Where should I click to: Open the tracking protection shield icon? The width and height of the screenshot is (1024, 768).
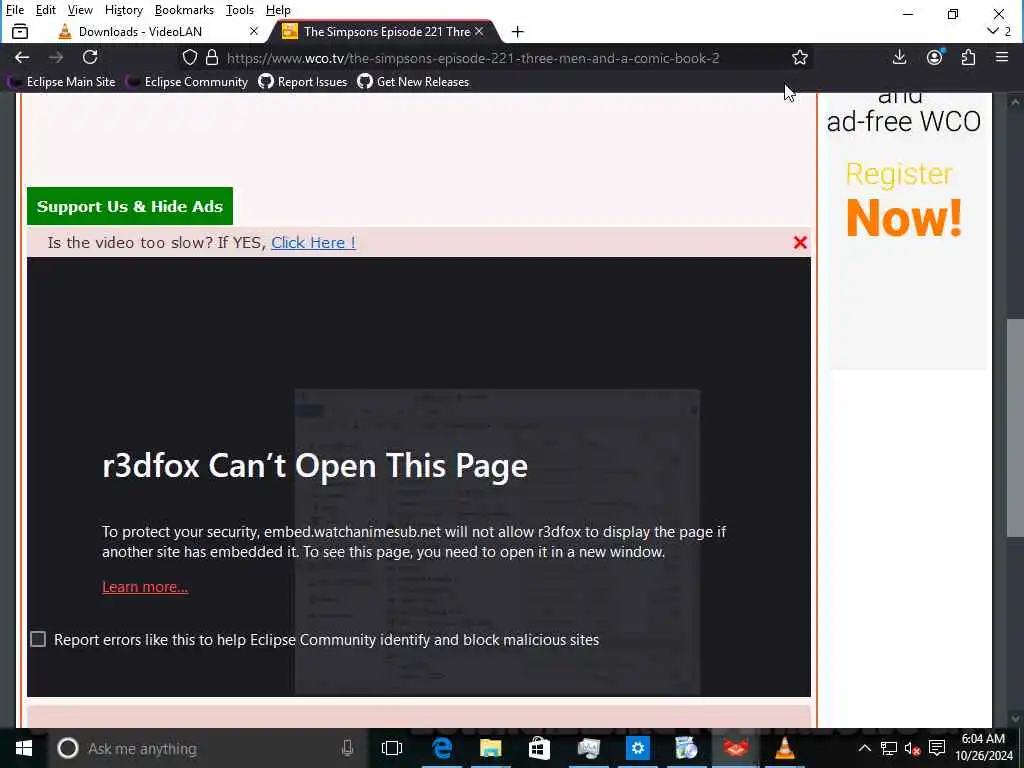(x=189, y=57)
